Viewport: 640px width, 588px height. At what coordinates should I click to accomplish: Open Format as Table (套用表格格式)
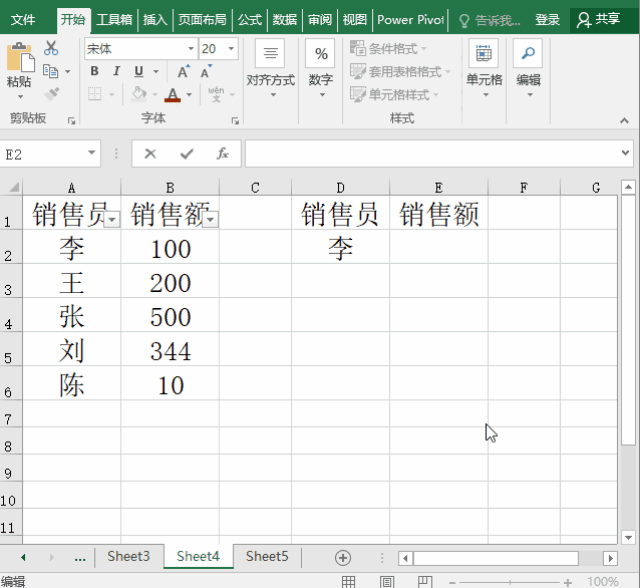tap(400, 71)
